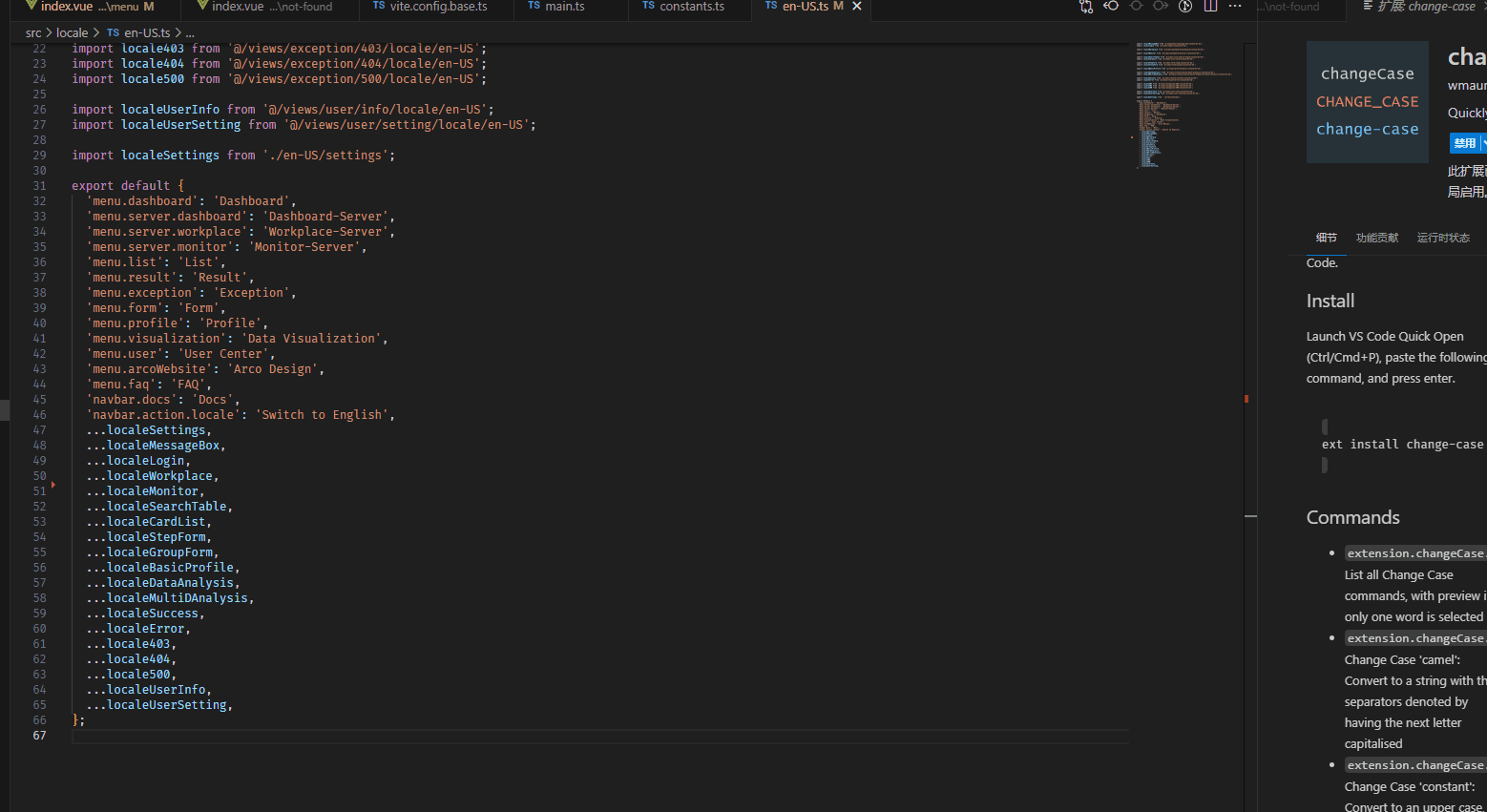The width and height of the screenshot is (1487, 812).
Task: Click Vue icon on index.vue menu tab
Action: coord(31,6)
